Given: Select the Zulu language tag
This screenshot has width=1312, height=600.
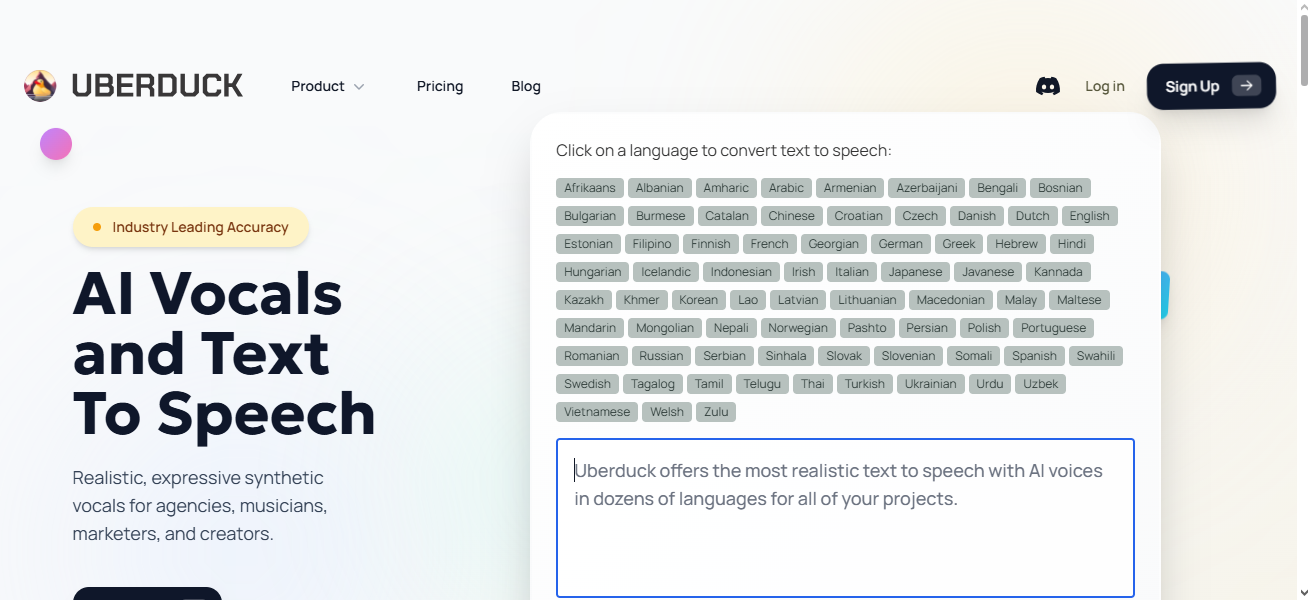Looking at the screenshot, I should tap(716, 412).
